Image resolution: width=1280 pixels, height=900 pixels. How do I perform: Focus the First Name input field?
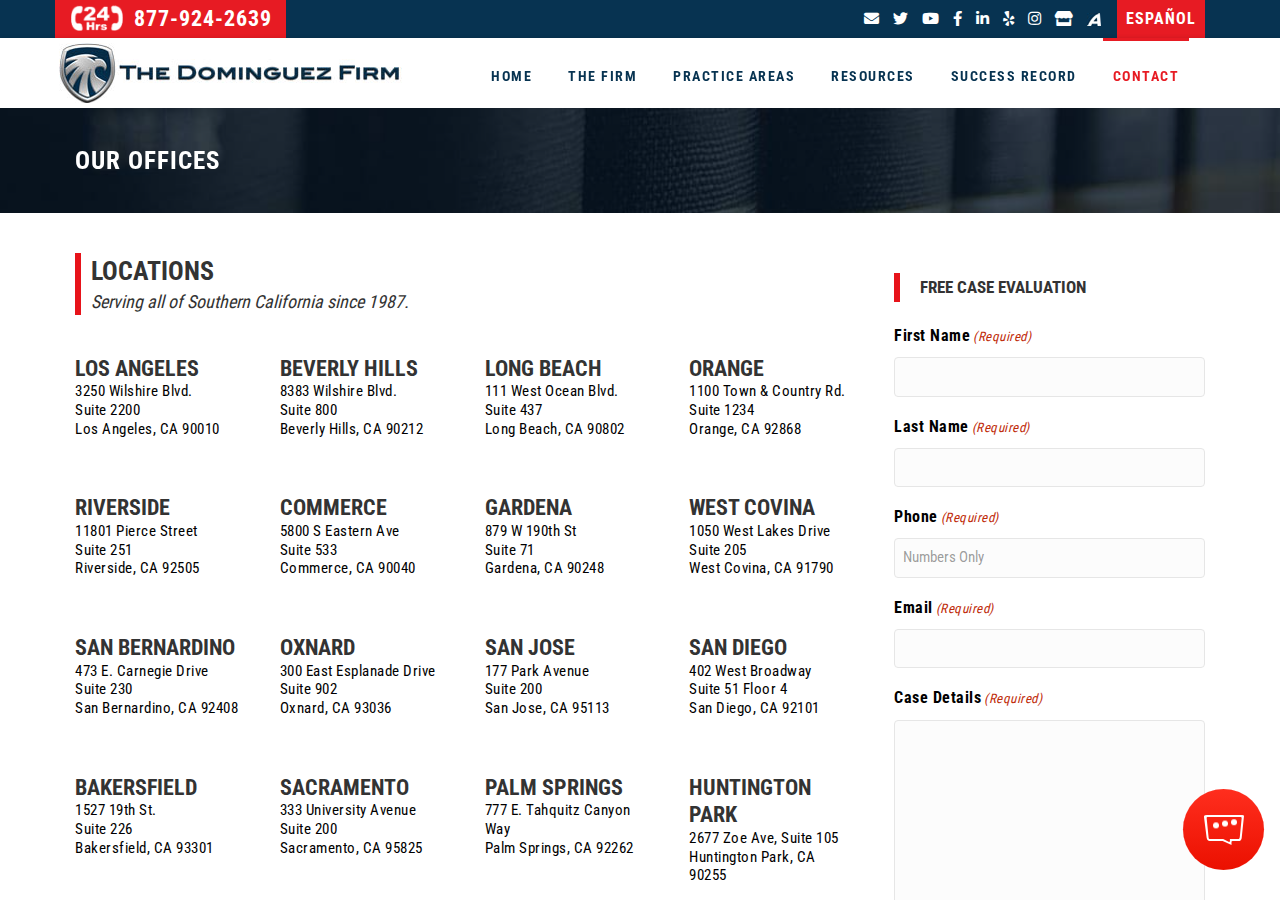pyautogui.click(x=1049, y=377)
